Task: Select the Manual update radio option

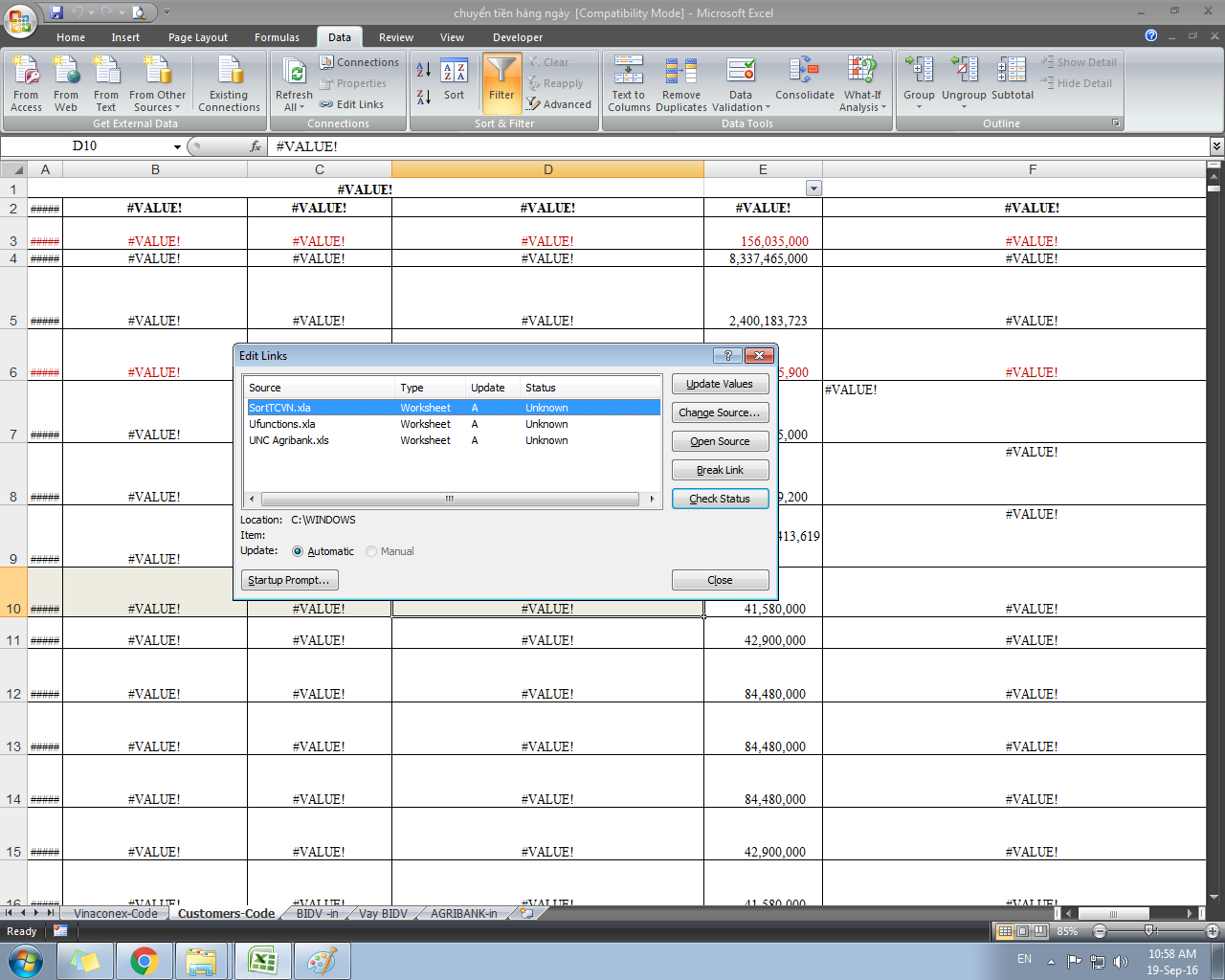Action: click(x=371, y=551)
